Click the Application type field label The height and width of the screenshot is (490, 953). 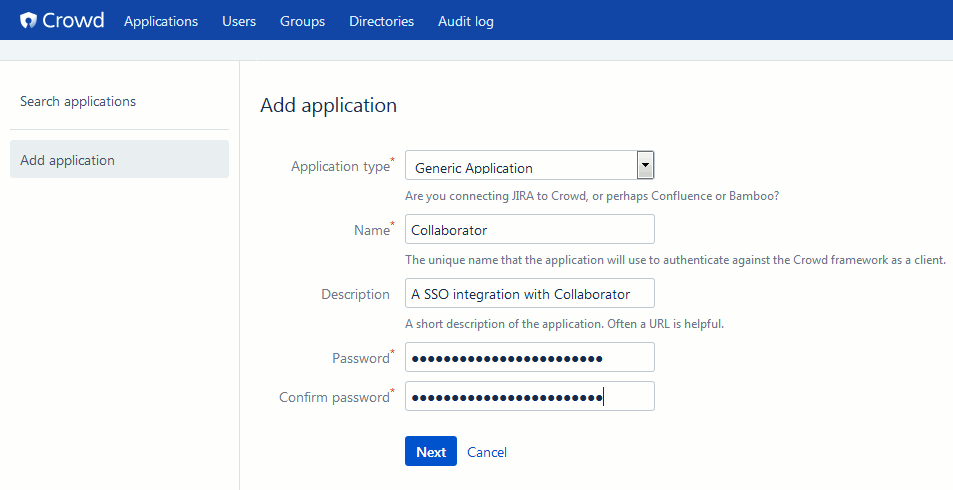340,167
